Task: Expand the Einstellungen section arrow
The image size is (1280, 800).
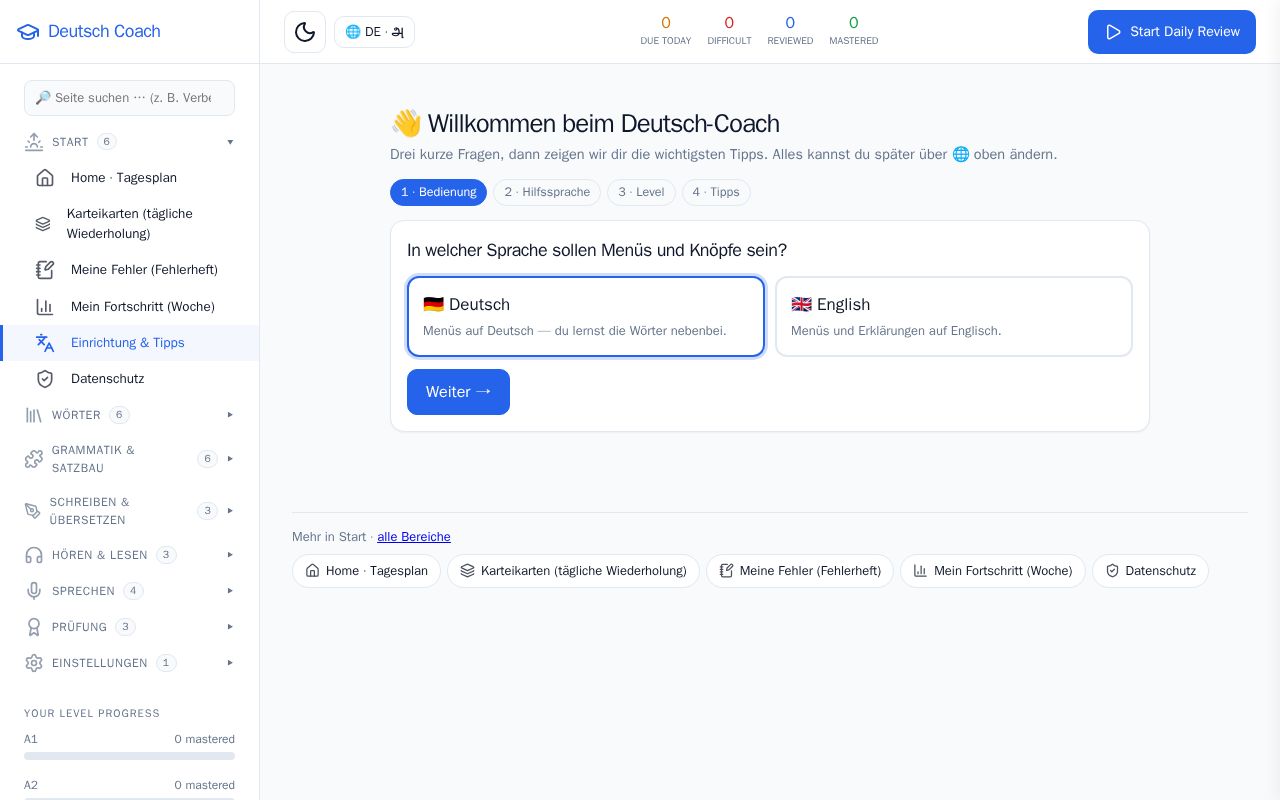Action: (230, 663)
